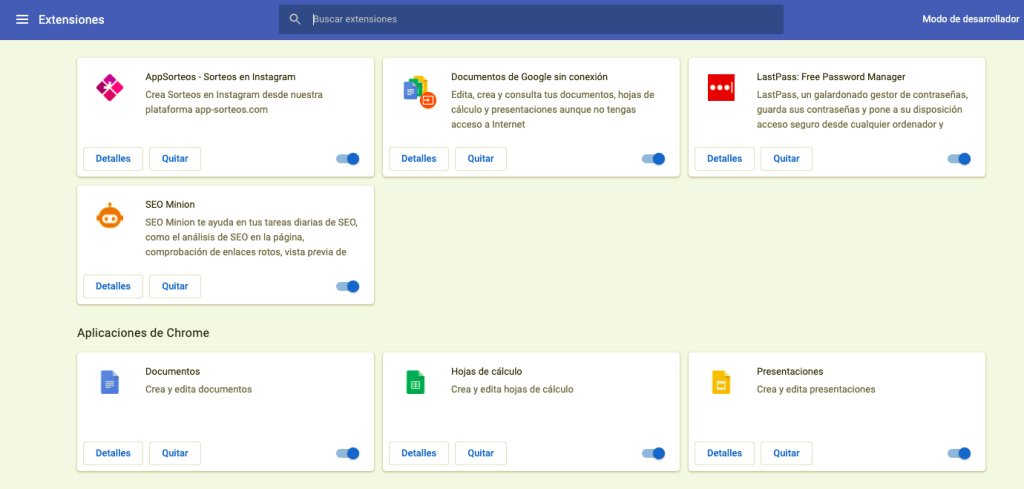Click the LastPass red logo icon

coord(721,87)
